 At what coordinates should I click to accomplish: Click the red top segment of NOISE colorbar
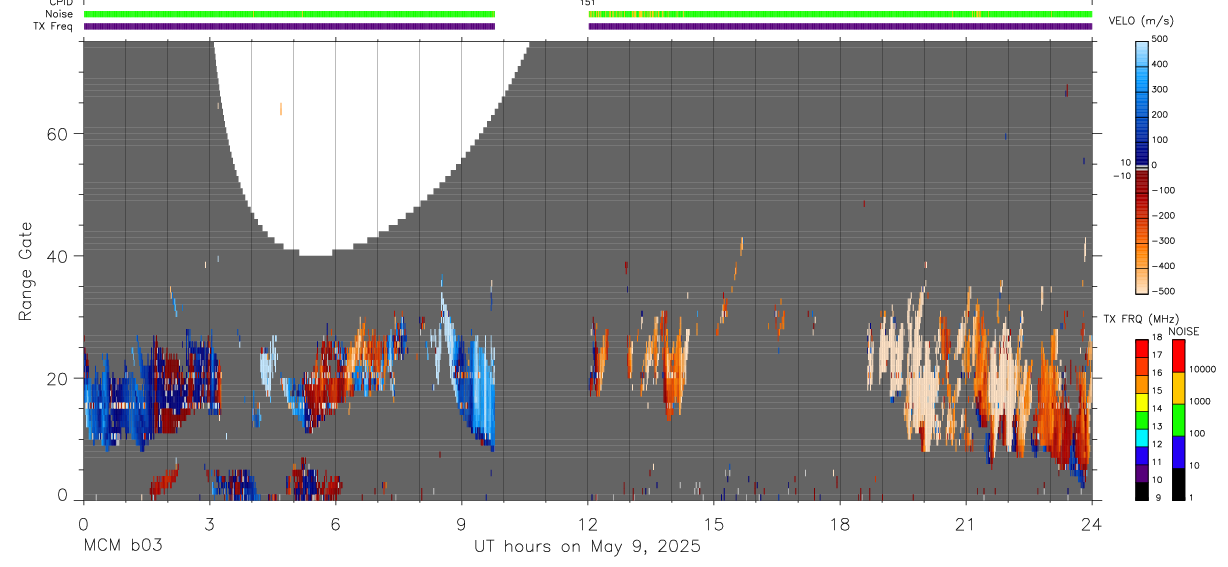tap(1178, 356)
